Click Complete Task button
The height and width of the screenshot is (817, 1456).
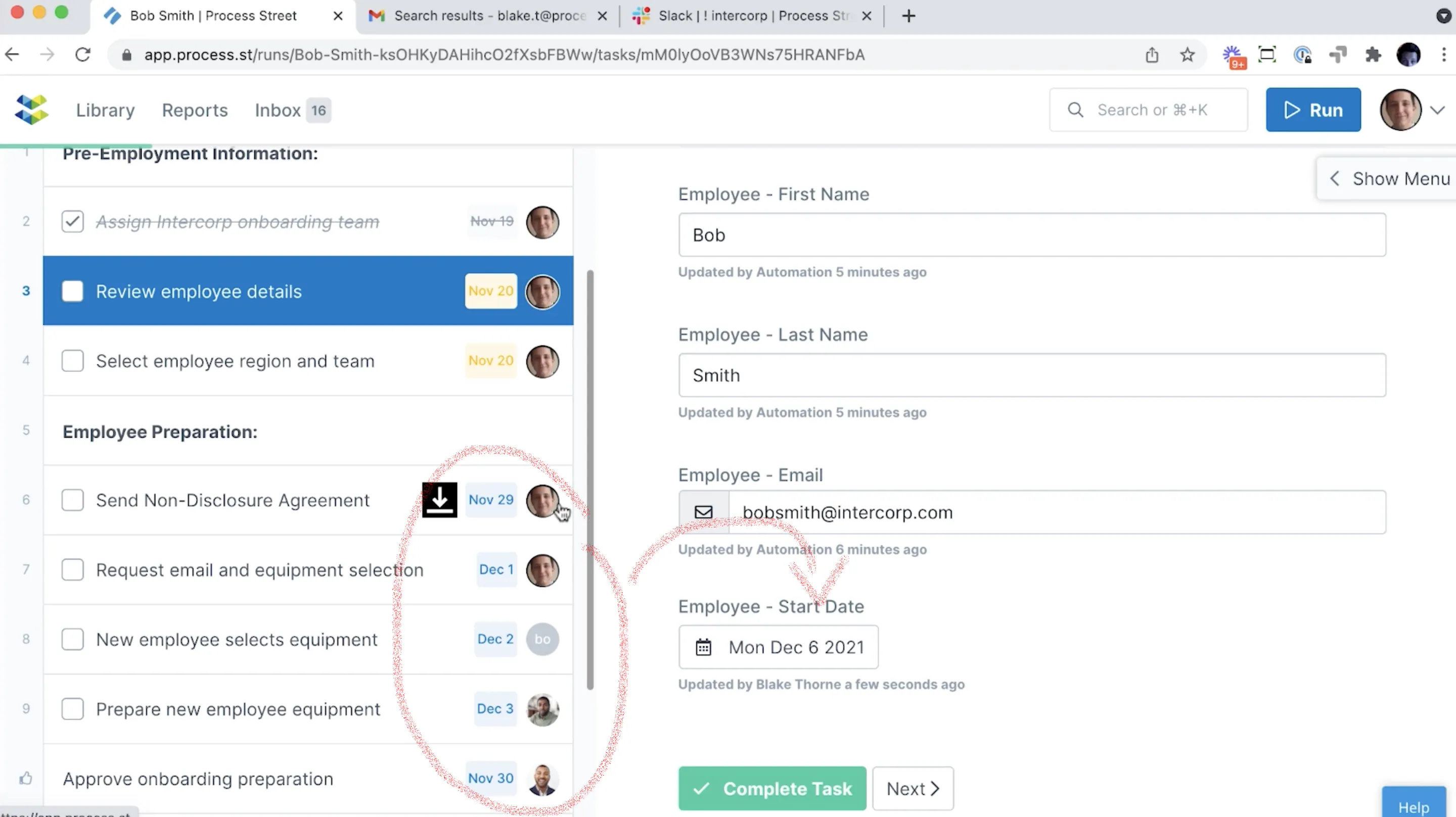(x=772, y=788)
